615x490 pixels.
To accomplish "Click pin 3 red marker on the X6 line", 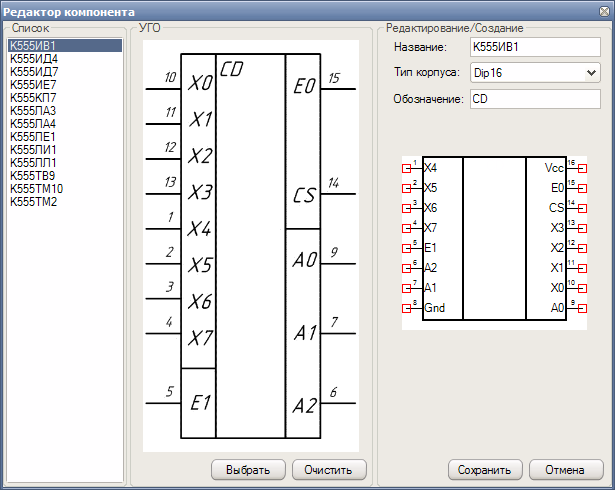I will [406, 208].
